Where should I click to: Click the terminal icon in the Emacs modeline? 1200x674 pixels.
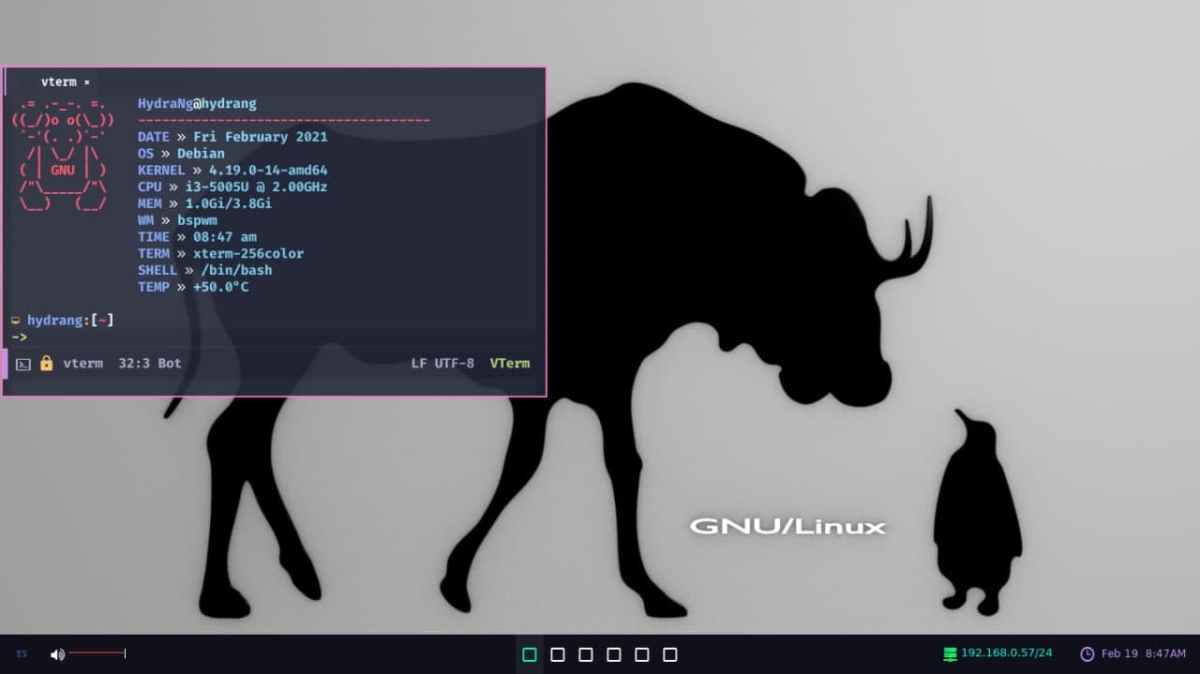point(22,363)
